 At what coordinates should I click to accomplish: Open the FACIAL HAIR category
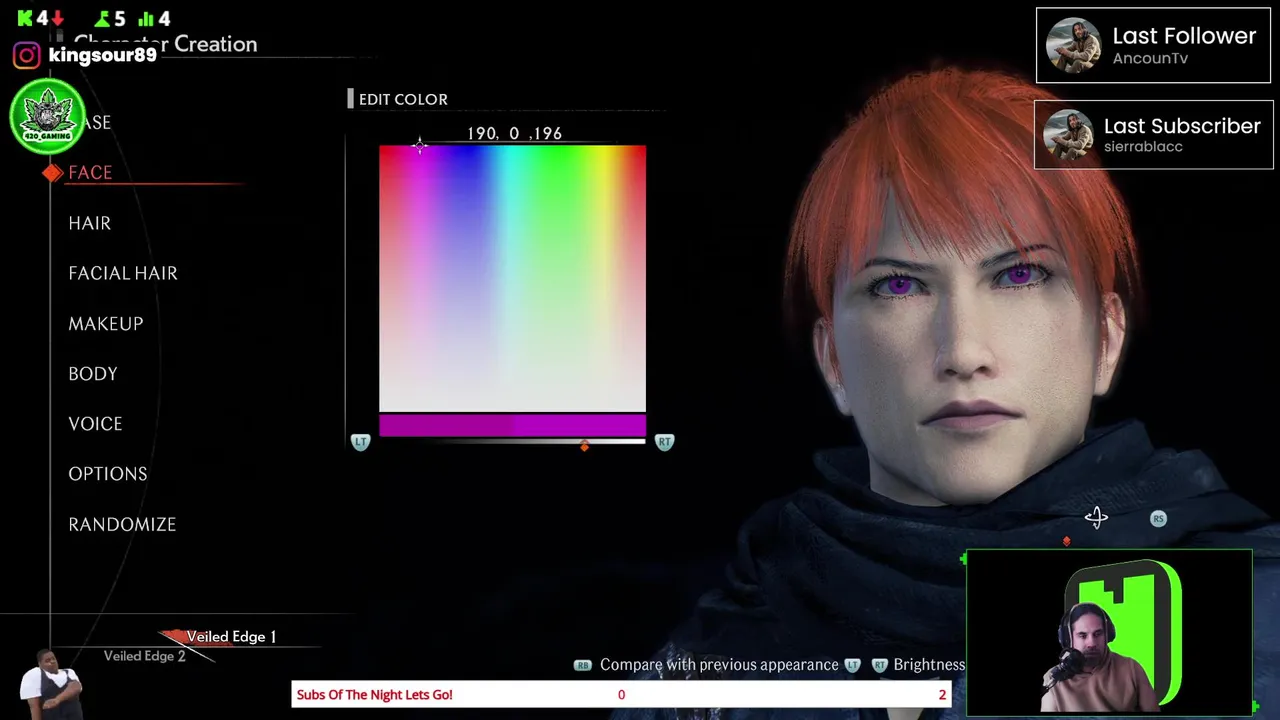pos(123,273)
